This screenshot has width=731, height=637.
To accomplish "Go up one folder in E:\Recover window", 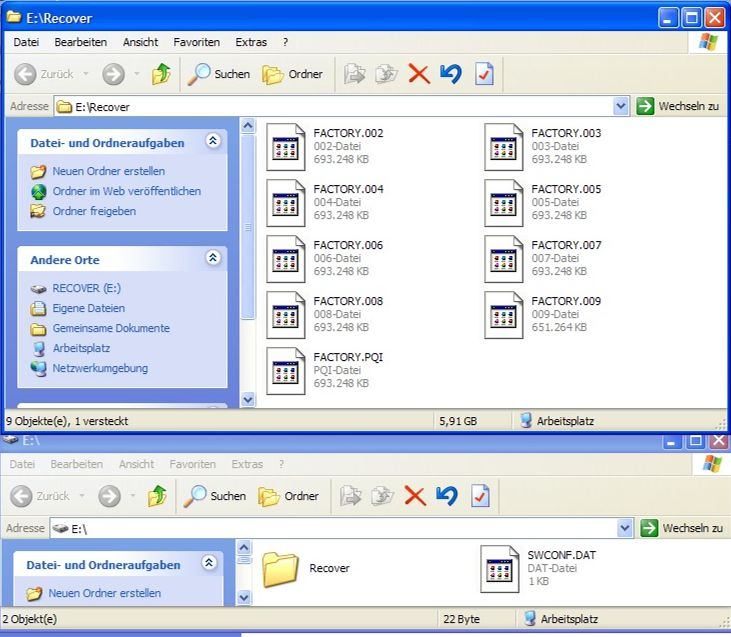I will [161, 74].
